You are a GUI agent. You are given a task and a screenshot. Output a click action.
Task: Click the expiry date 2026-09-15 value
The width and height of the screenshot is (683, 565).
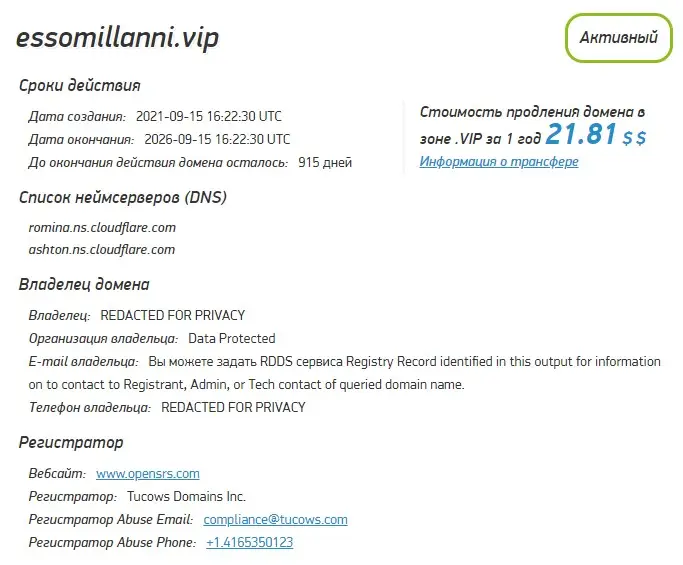[x=217, y=139]
